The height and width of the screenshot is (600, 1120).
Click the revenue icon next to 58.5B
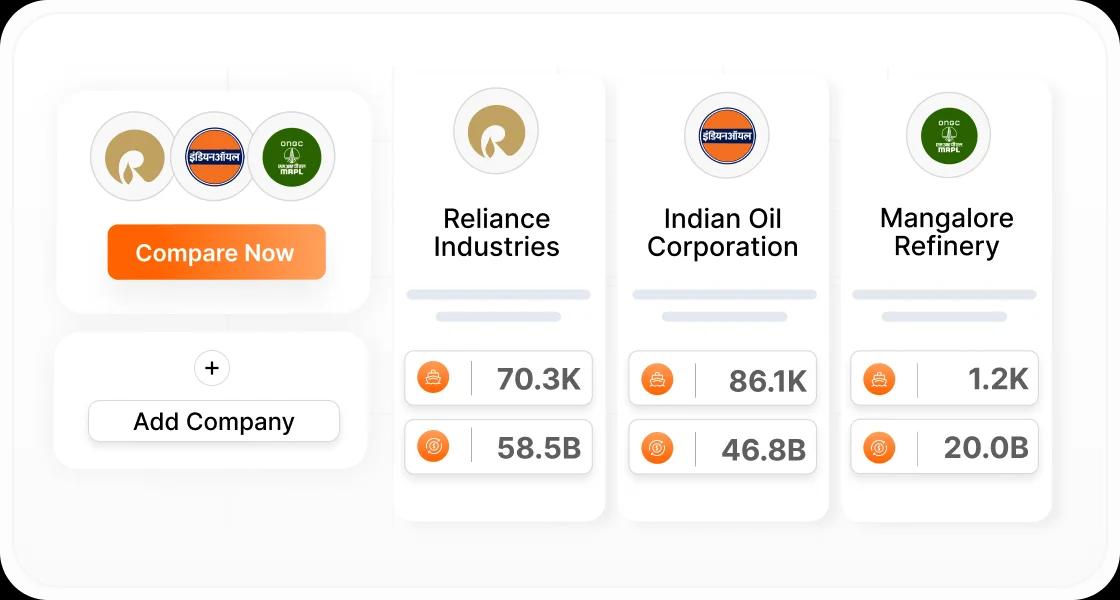point(433,447)
